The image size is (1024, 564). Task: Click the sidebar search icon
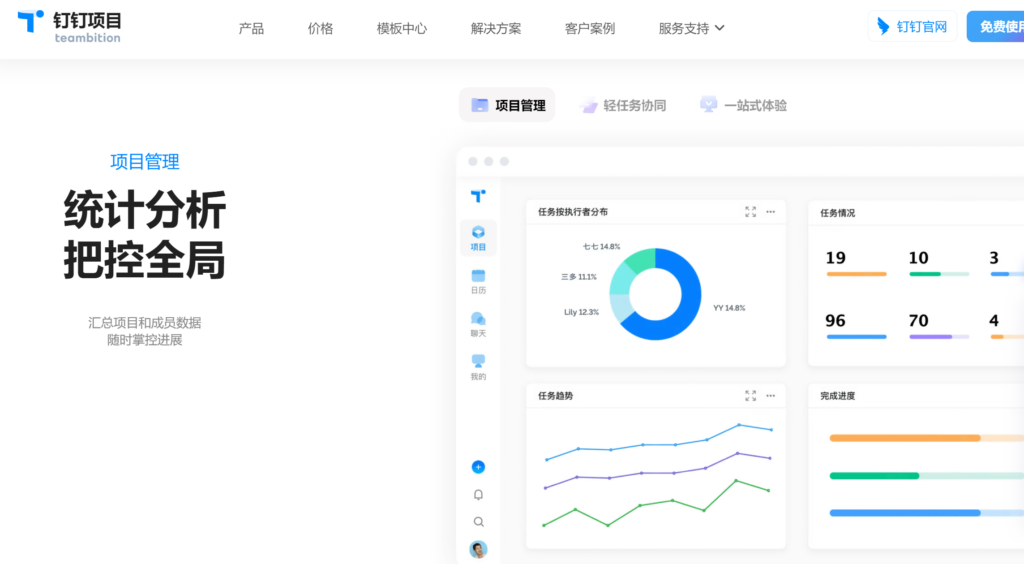478,522
